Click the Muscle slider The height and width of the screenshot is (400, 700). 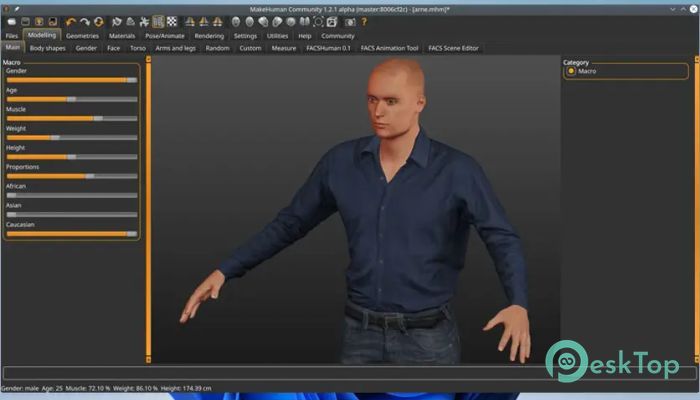click(x=72, y=118)
